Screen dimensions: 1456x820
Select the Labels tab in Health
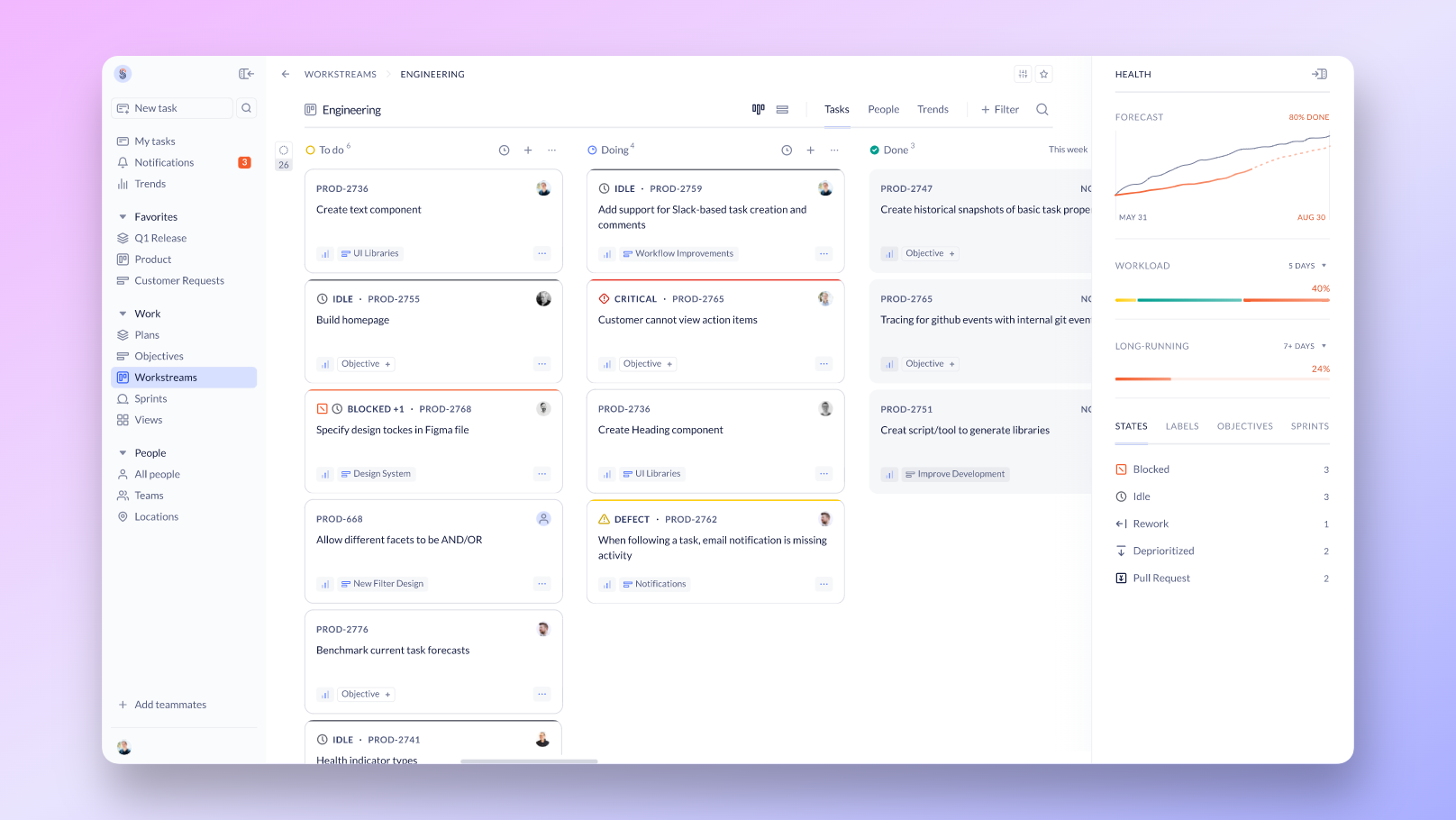[x=1182, y=426]
